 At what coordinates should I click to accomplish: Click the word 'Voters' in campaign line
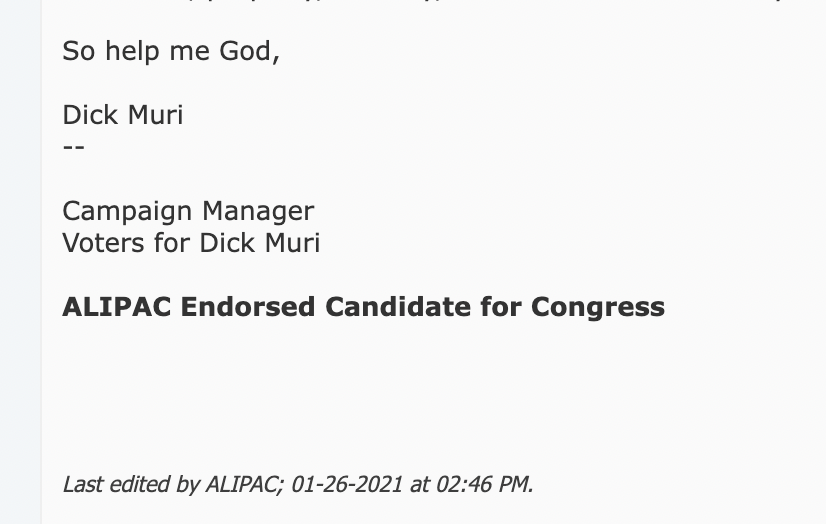tap(103, 243)
